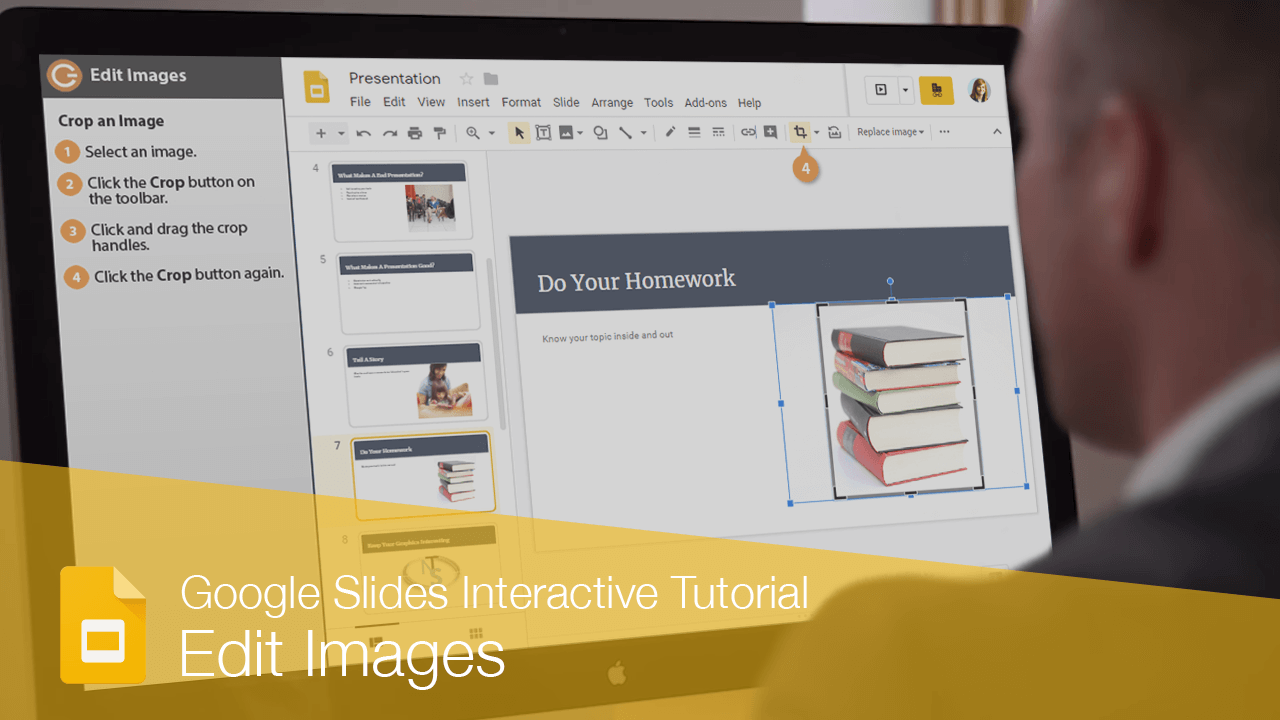Image resolution: width=1280 pixels, height=720 pixels.
Task: Open the Present options dropdown arrow
Action: click(906, 90)
